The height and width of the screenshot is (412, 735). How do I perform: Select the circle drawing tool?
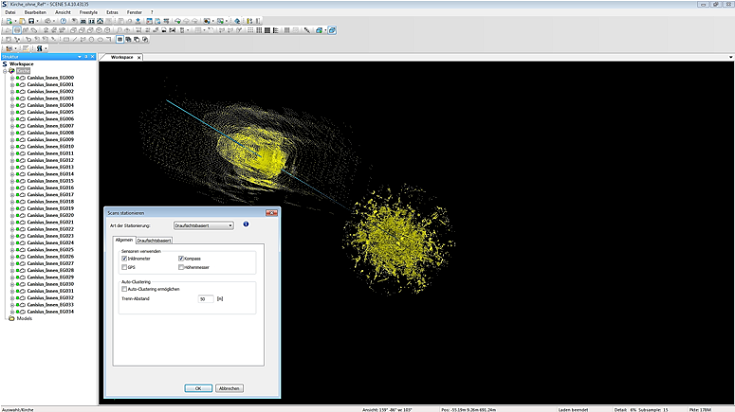click(x=91, y=39)
